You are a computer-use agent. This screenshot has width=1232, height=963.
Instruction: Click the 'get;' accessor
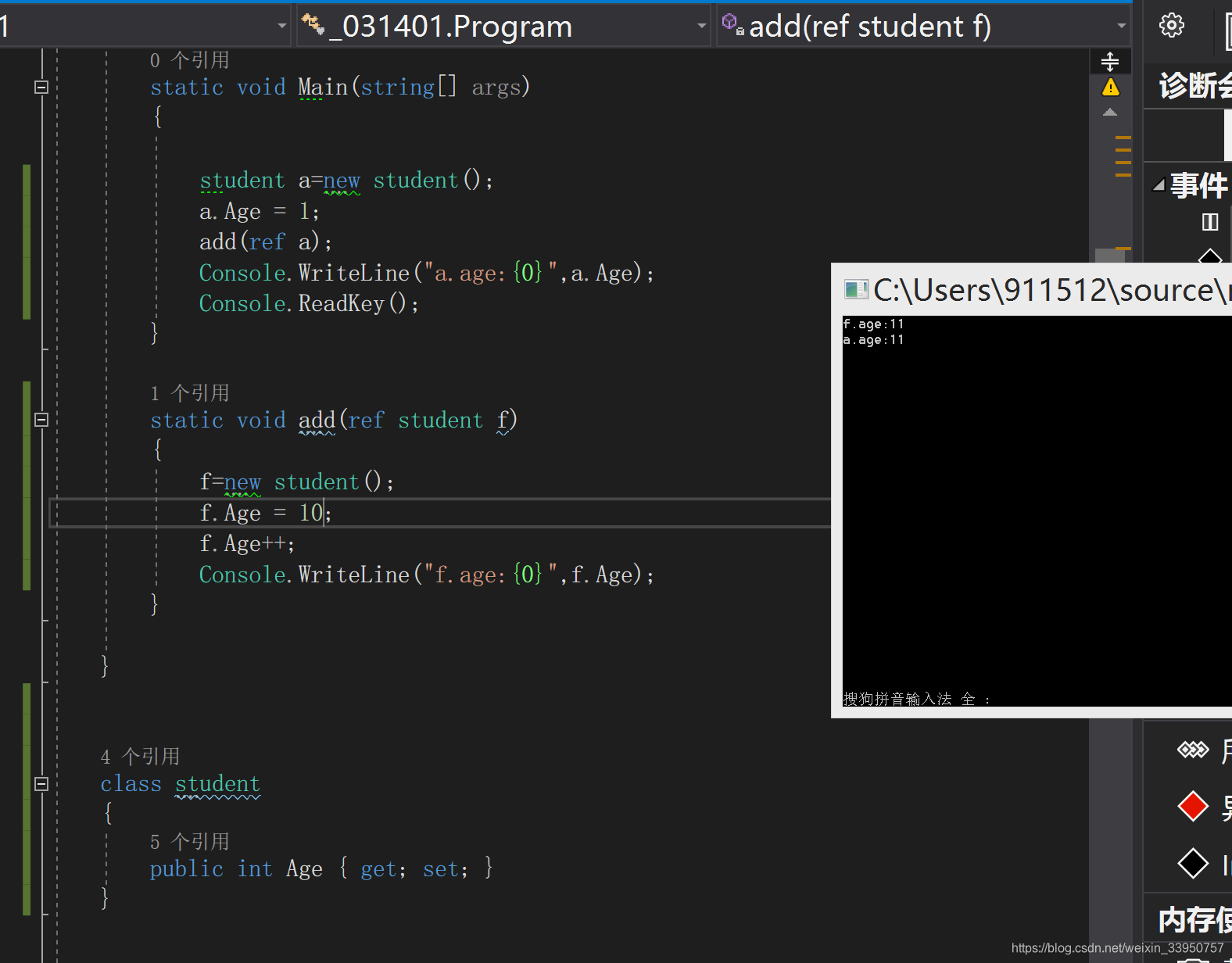tap(383, 868)
